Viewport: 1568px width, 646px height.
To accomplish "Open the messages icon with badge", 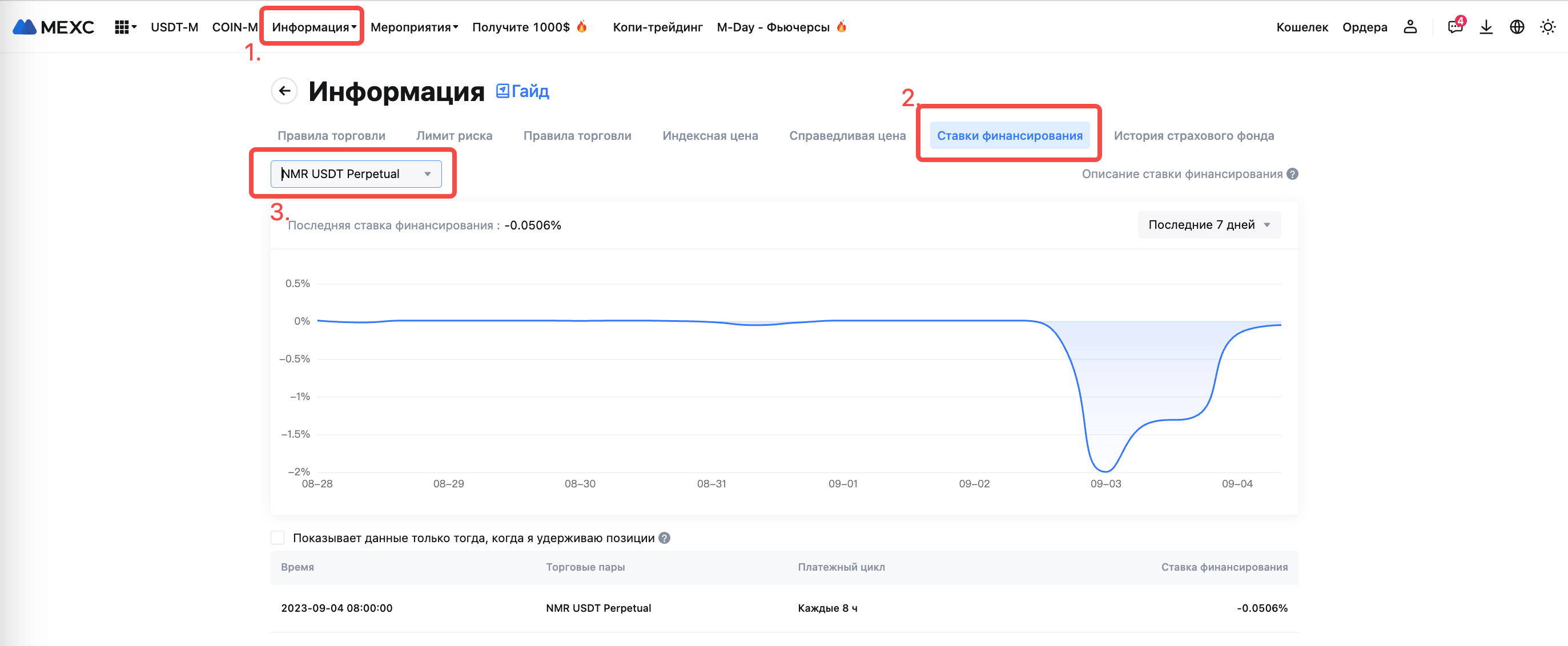I will click(1455, 27).
